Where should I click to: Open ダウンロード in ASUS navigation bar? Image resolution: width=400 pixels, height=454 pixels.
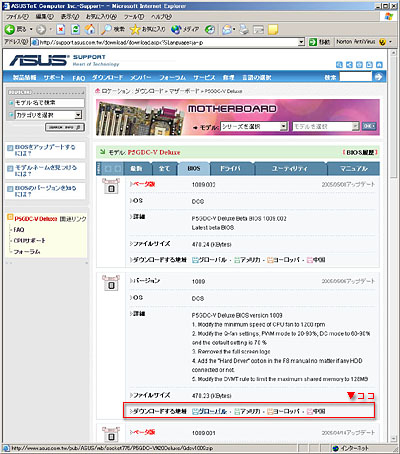coord(107,77)
